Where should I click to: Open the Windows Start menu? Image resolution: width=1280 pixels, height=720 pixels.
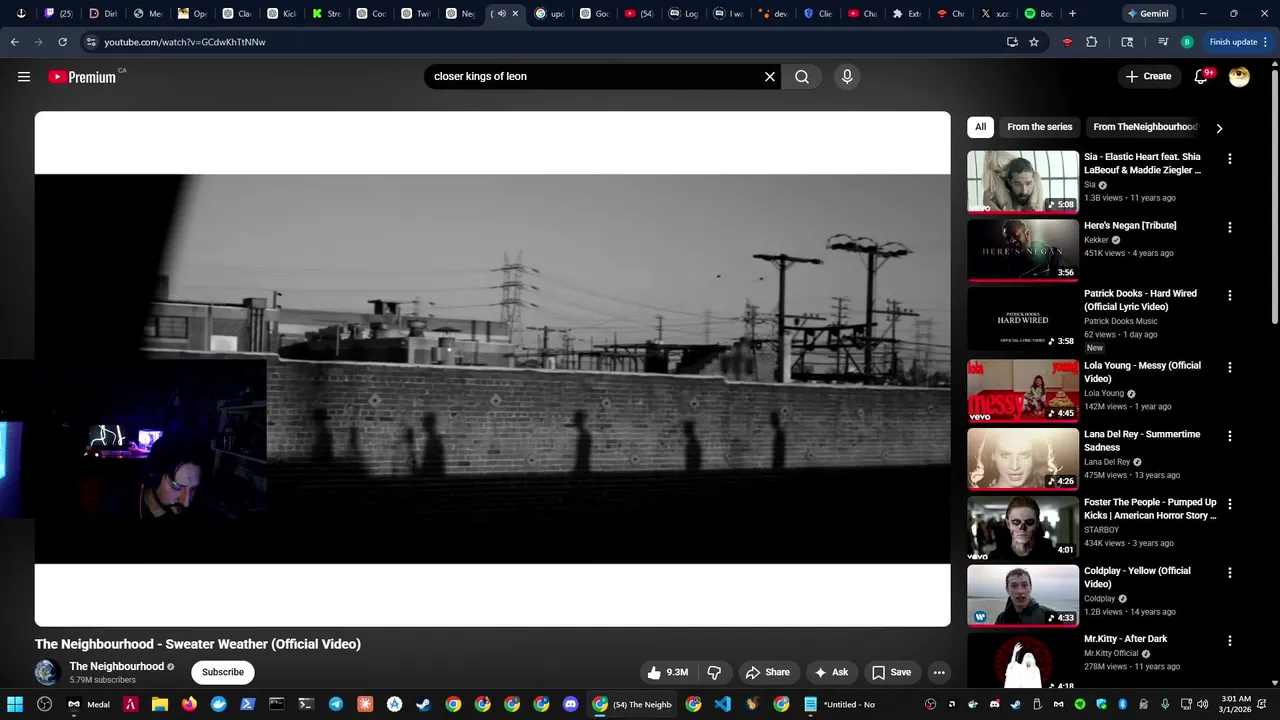coord(15,704)
